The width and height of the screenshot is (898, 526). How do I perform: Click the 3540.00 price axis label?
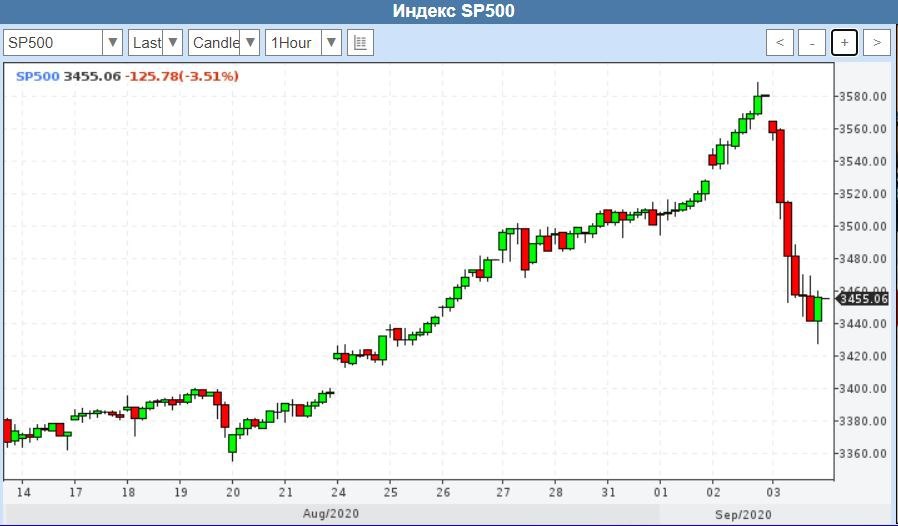pos(863,162)
